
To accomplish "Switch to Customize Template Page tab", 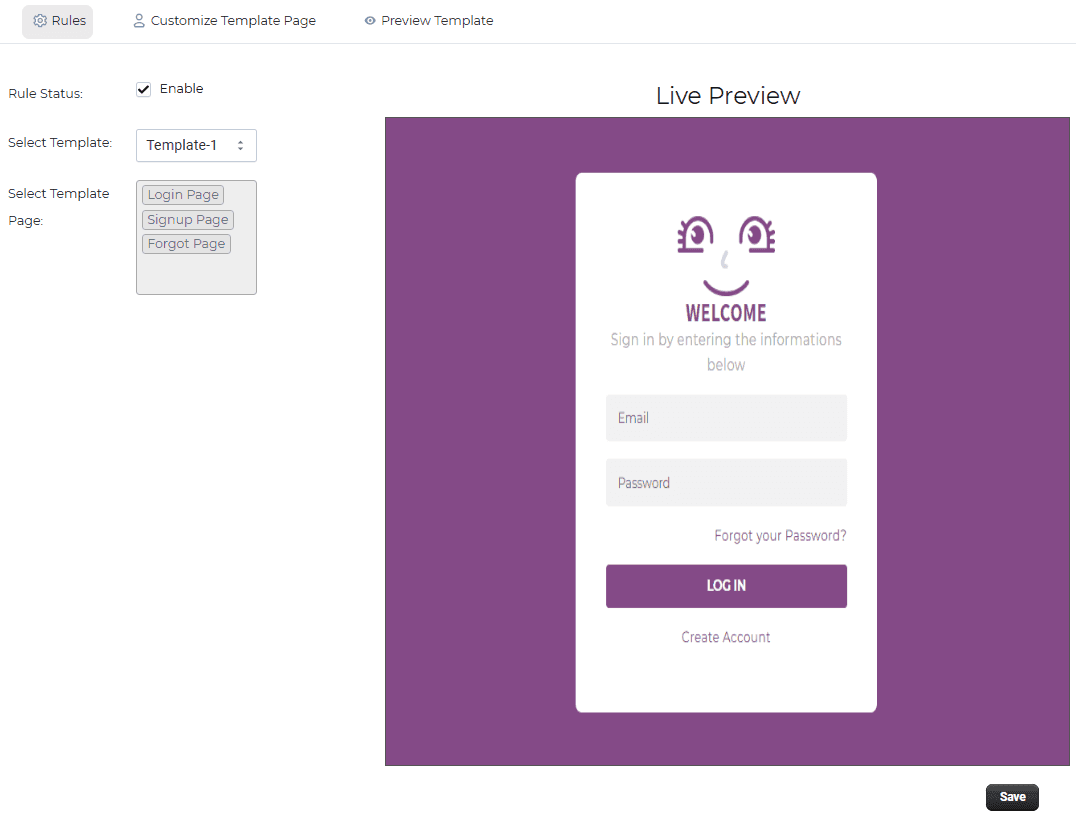I will point(224,21).
